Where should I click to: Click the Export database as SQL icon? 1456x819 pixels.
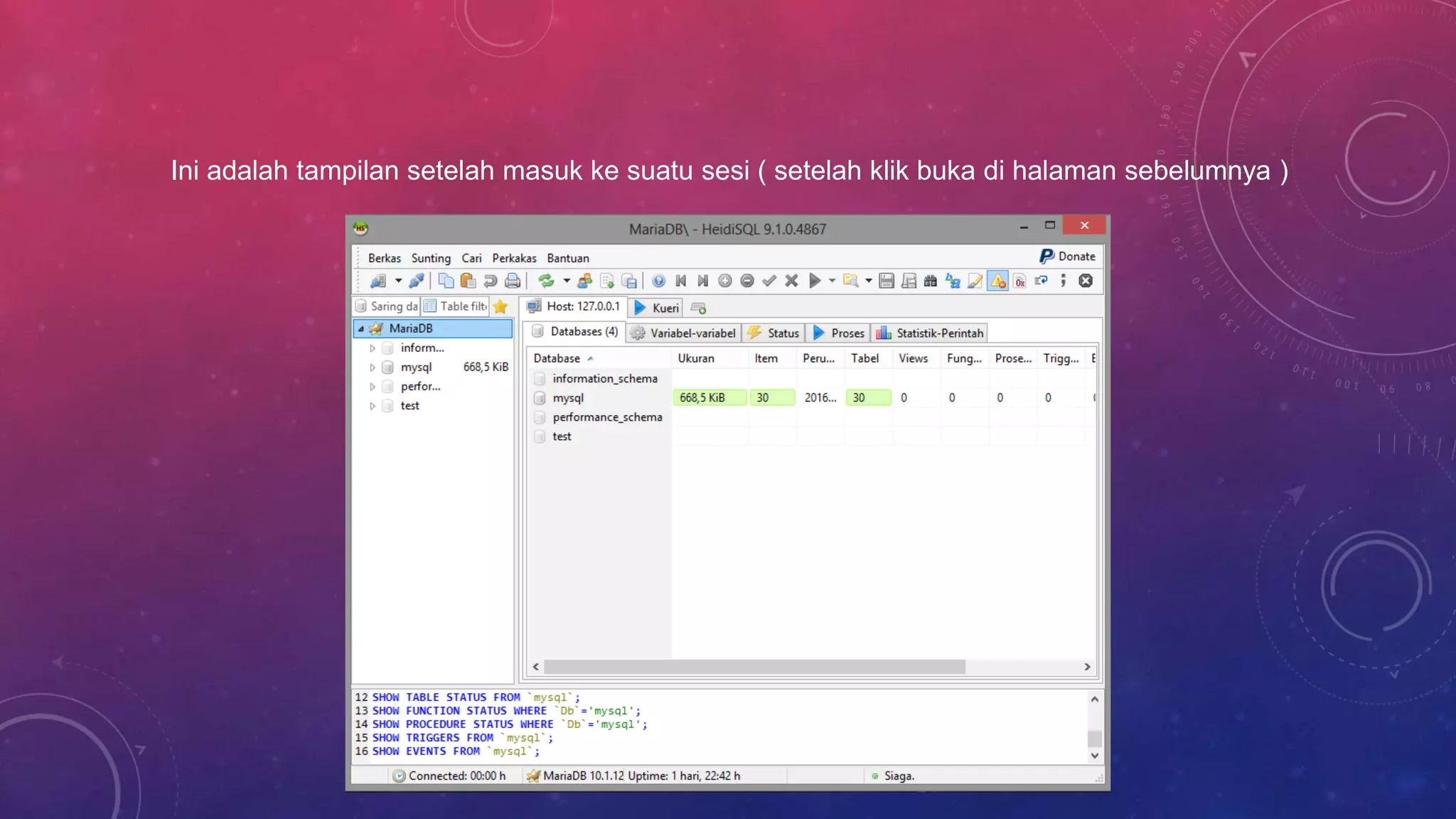click(607, 281)
